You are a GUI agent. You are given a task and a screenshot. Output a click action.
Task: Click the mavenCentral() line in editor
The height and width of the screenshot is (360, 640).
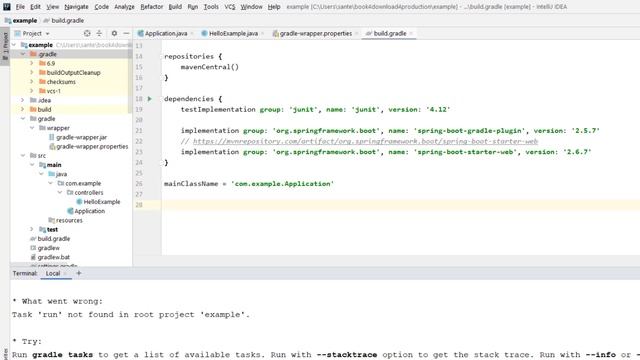pos(209,67)
